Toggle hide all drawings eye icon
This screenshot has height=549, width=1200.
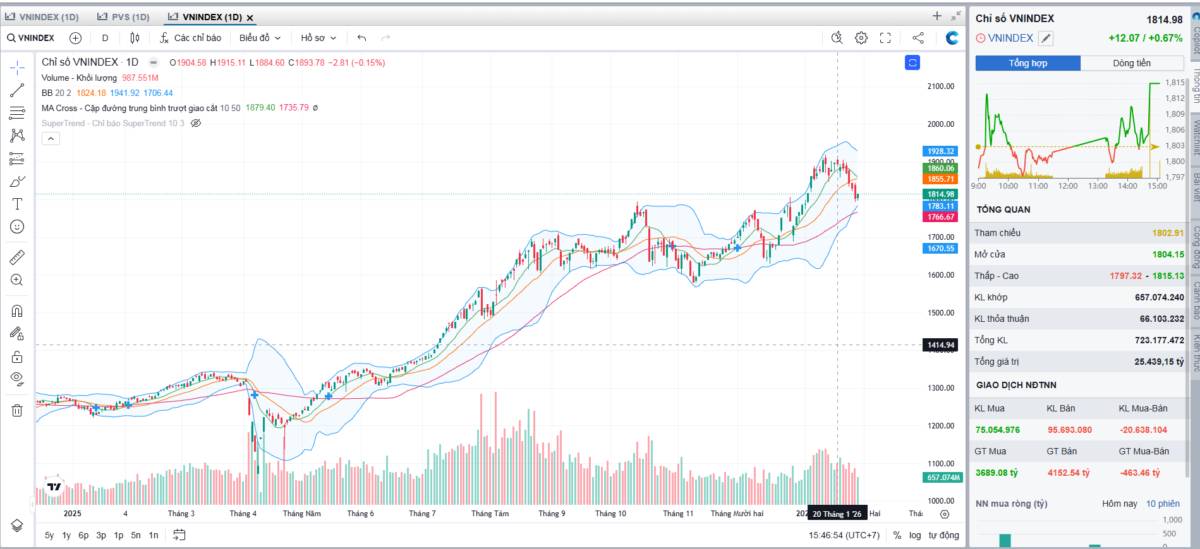pyautogui.click(x=17, y=379)
